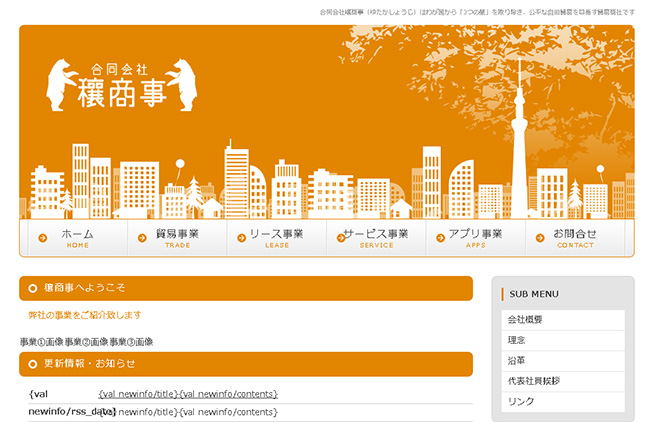Click the arrow icon beside アプリ事業

[x=439, y=238]
